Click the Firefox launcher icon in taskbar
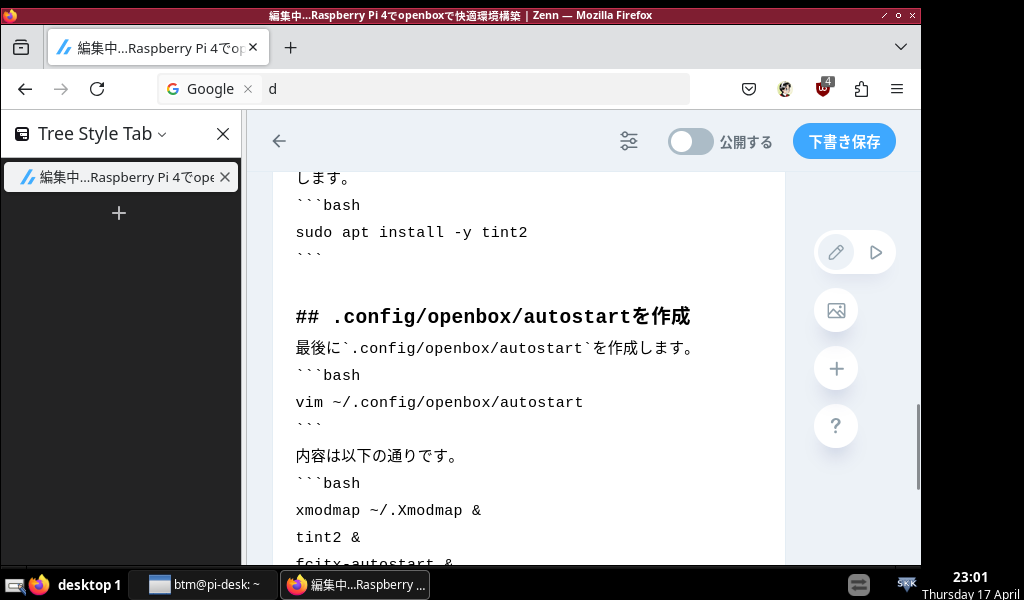This screenshot has width=1024, height=600. pos(39,584)
